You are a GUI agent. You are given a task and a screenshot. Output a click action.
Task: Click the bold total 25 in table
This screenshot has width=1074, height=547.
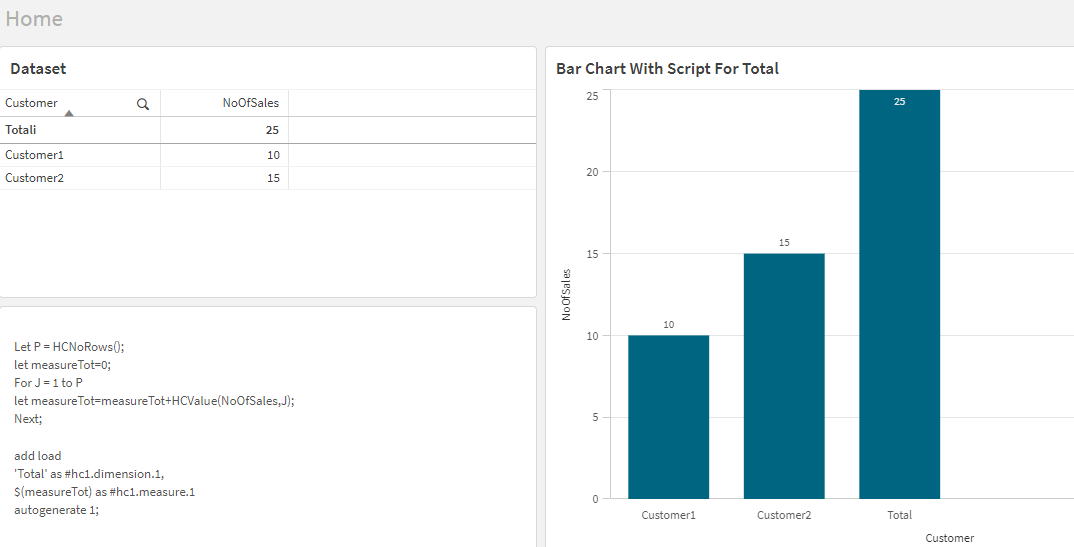tap(272, 130)
